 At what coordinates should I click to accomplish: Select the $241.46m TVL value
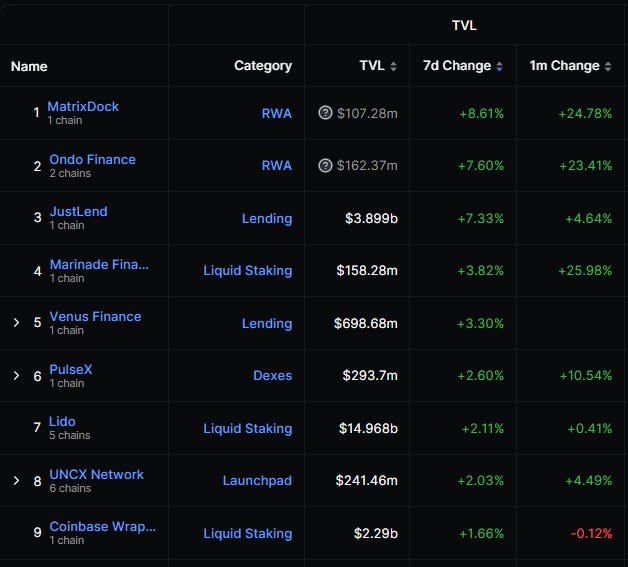click(367, 480)
